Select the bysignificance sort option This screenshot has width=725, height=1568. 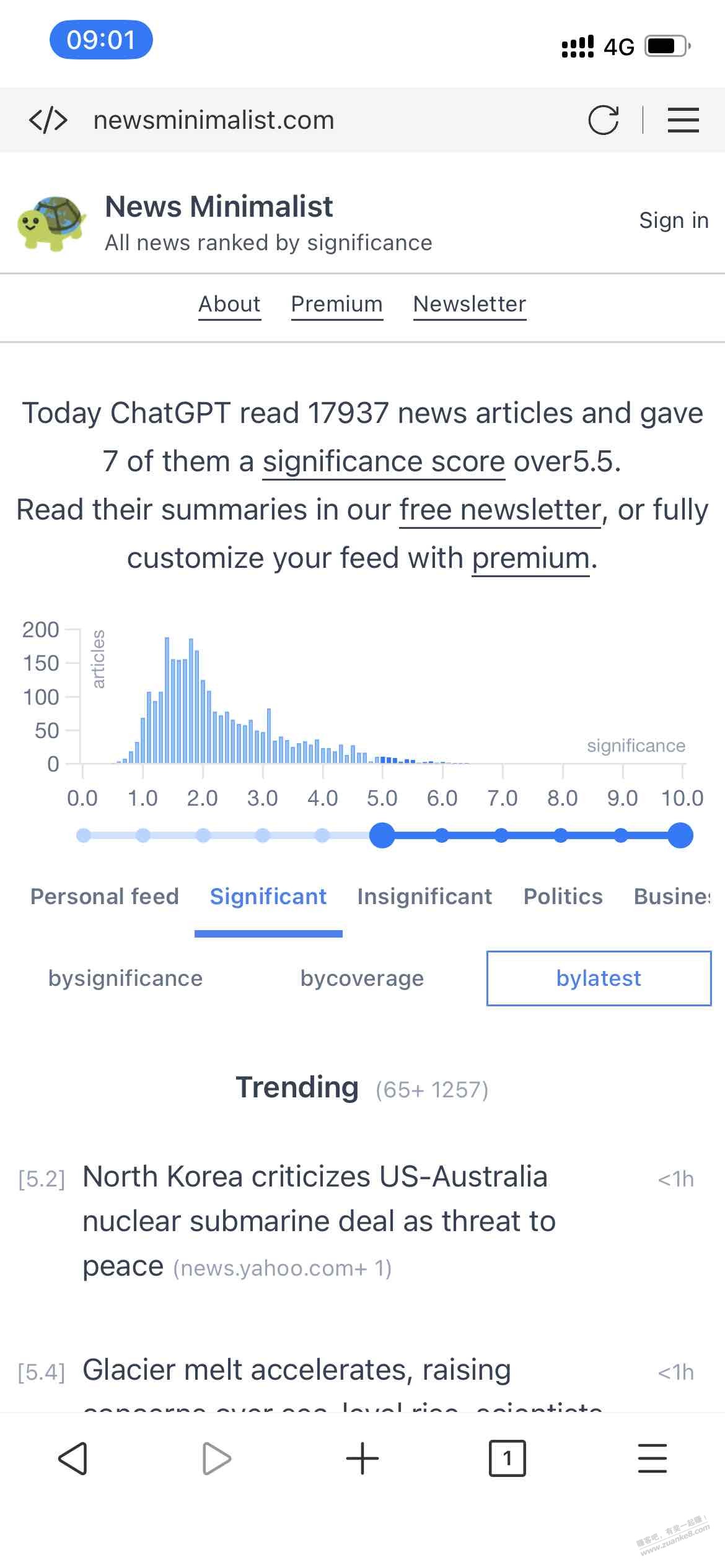point(126,978)
